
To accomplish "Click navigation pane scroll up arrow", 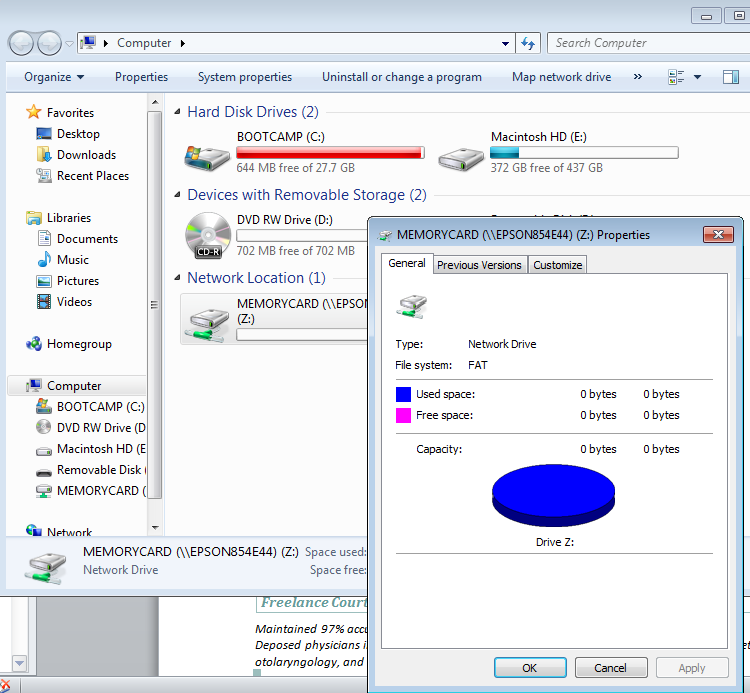I will 155,102.
